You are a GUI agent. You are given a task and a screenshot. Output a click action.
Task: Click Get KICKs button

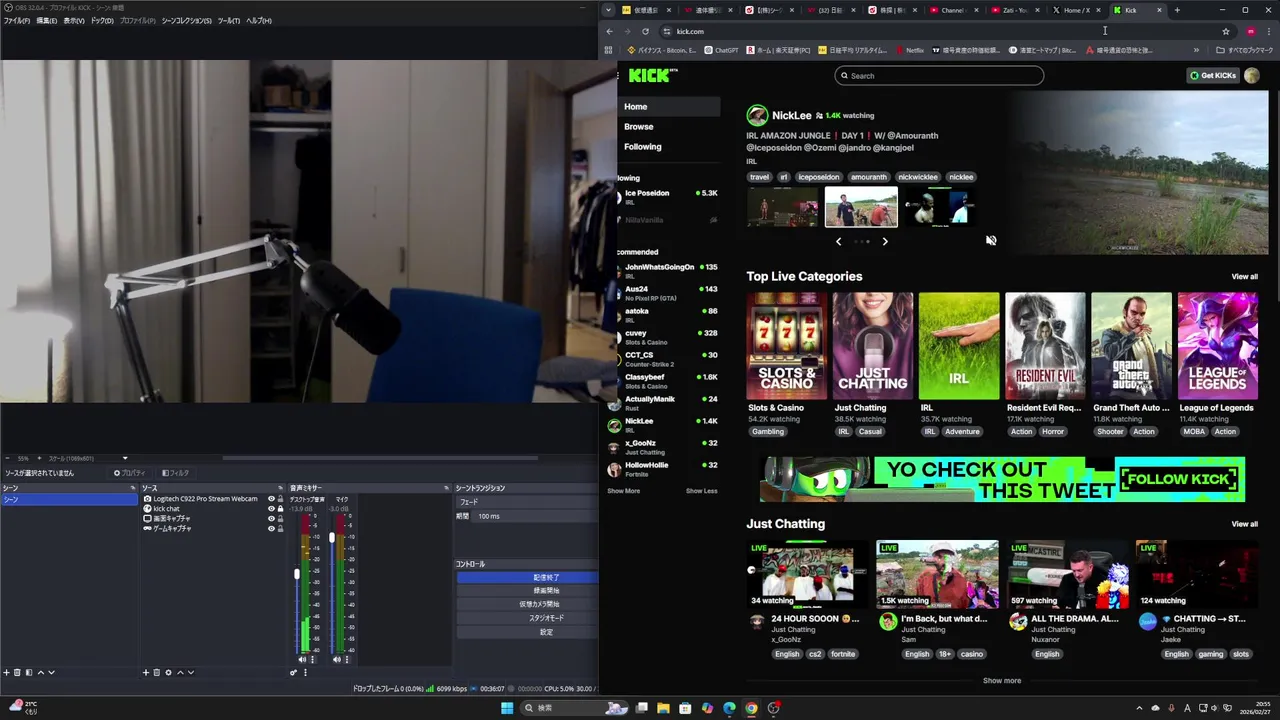(1212, 75)
